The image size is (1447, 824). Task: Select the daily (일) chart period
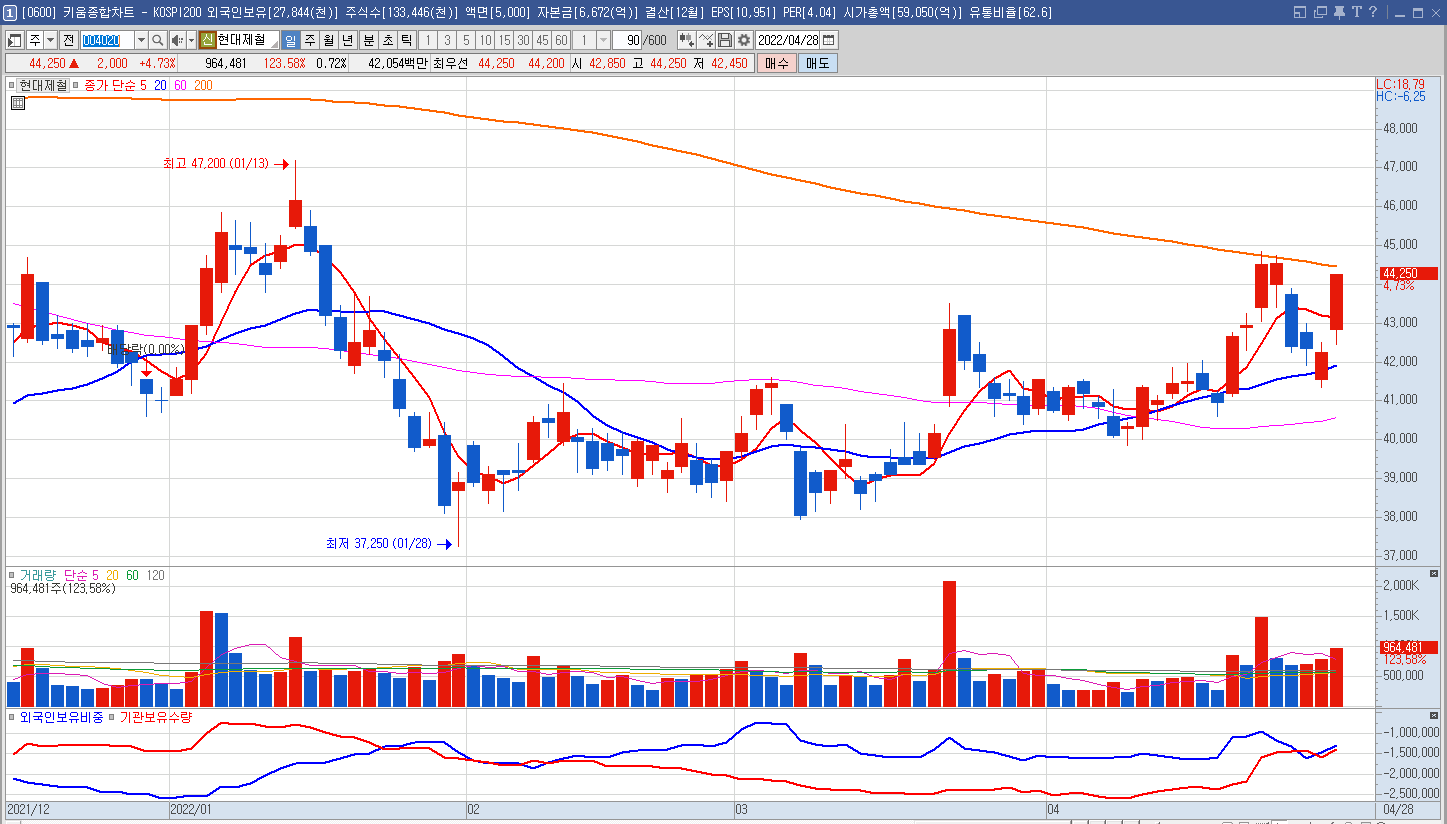[x=290, y=40]
